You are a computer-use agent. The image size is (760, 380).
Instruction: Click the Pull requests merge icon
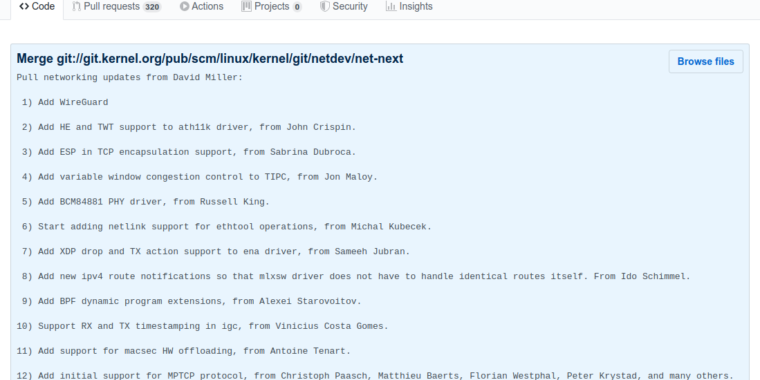(x=76, y=6)
